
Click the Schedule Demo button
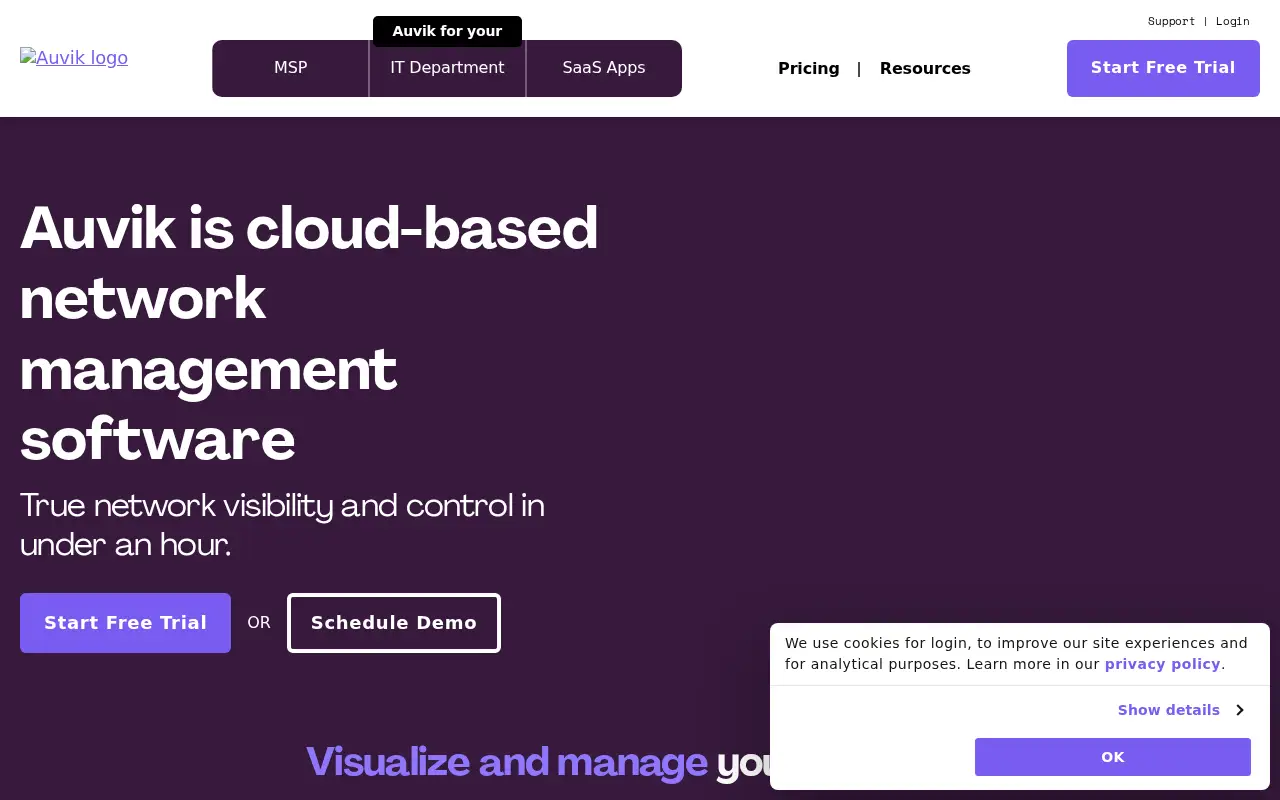tap(394, 623)
